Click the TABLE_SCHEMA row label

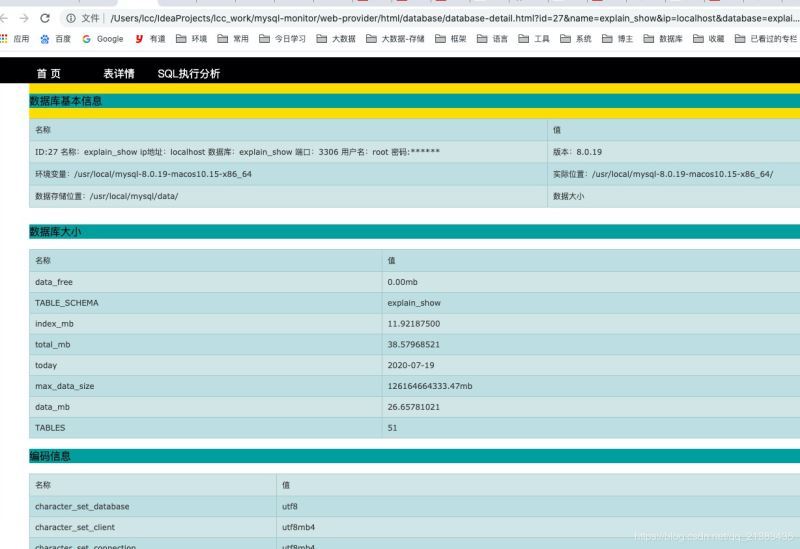[x=67, y=303]
